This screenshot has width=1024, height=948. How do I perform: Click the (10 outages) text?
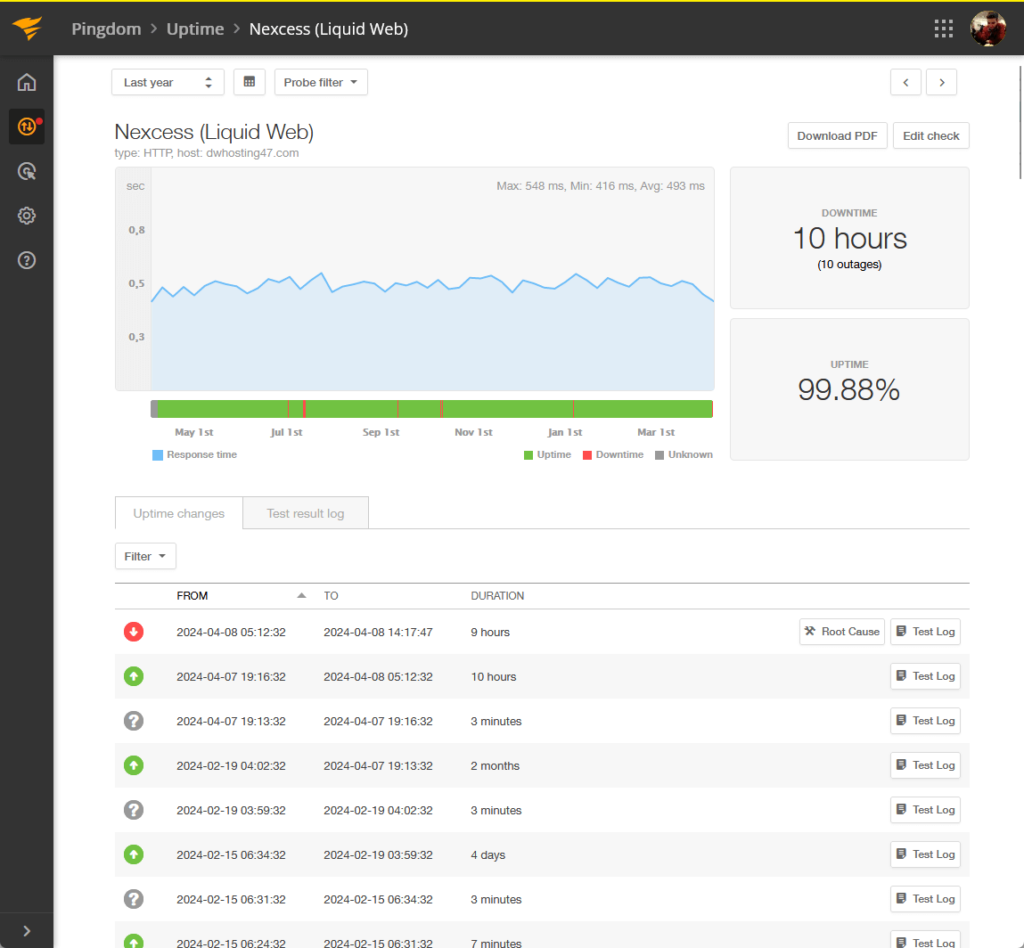(x=850, y=264)
